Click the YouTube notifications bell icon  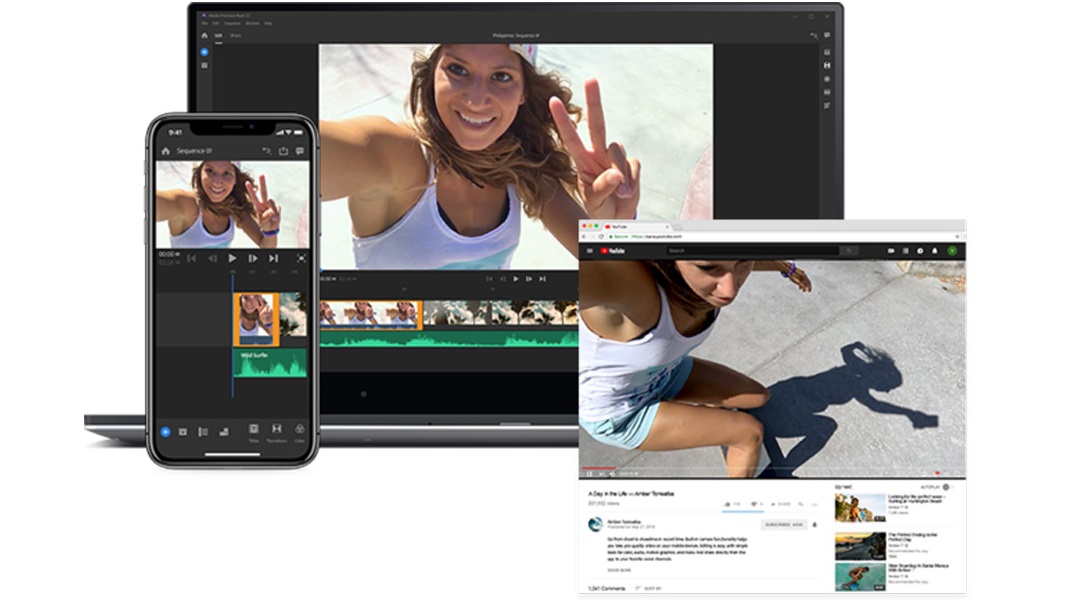934,251
